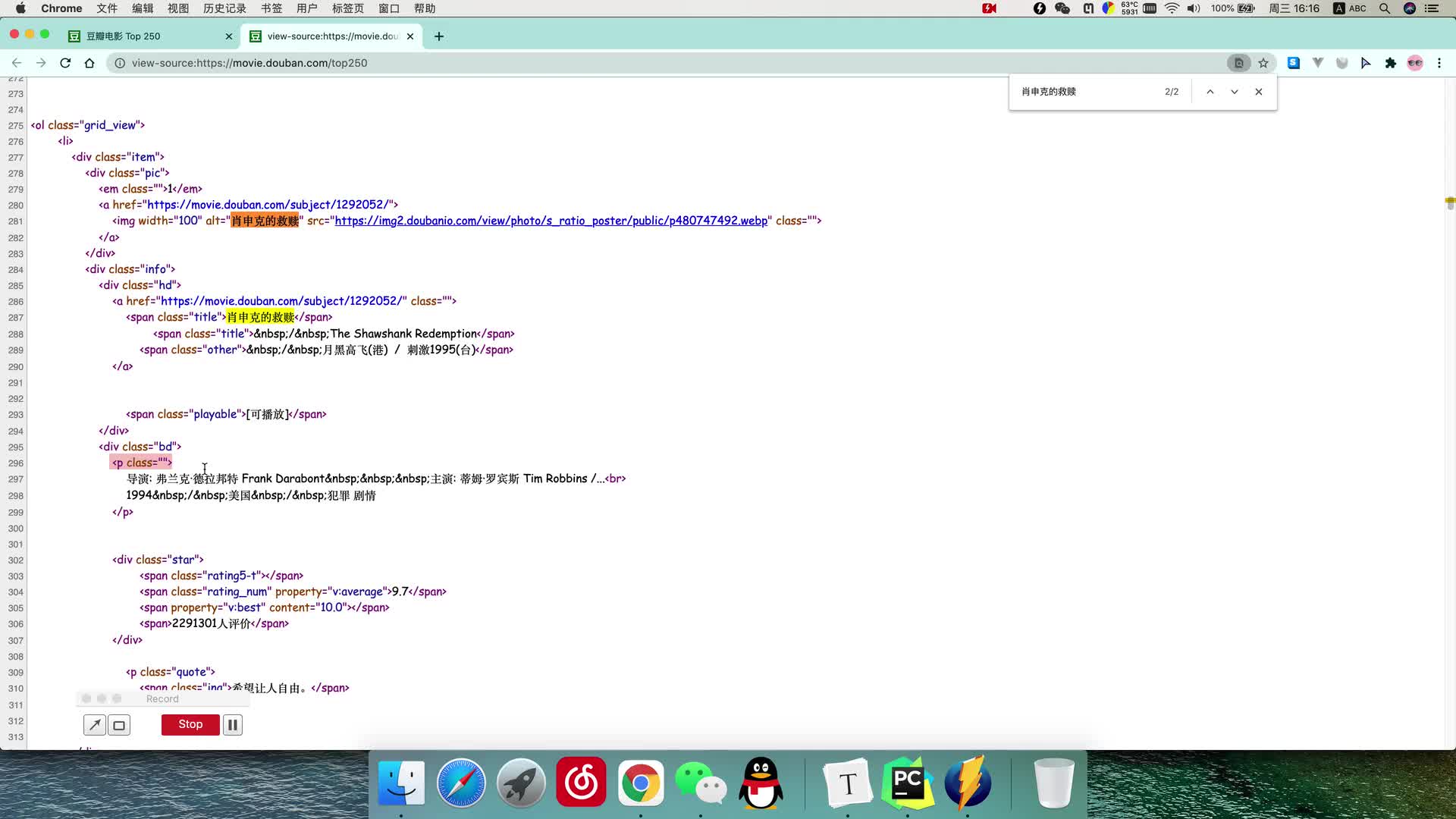Open the blue S extension icon
The height and width of the screenshot is (819, 1456).
pos(1294,63)
